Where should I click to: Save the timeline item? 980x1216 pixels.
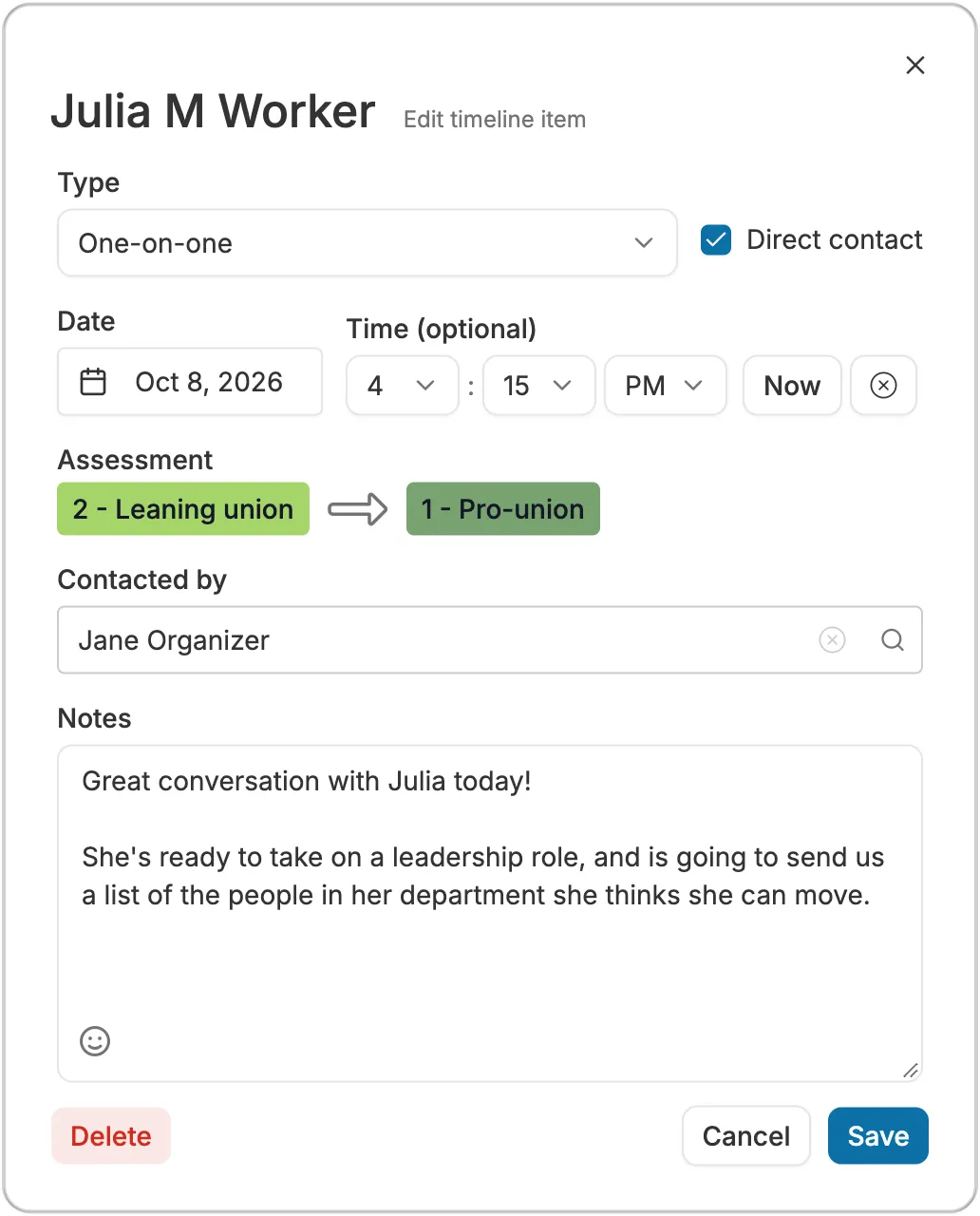878,1136
